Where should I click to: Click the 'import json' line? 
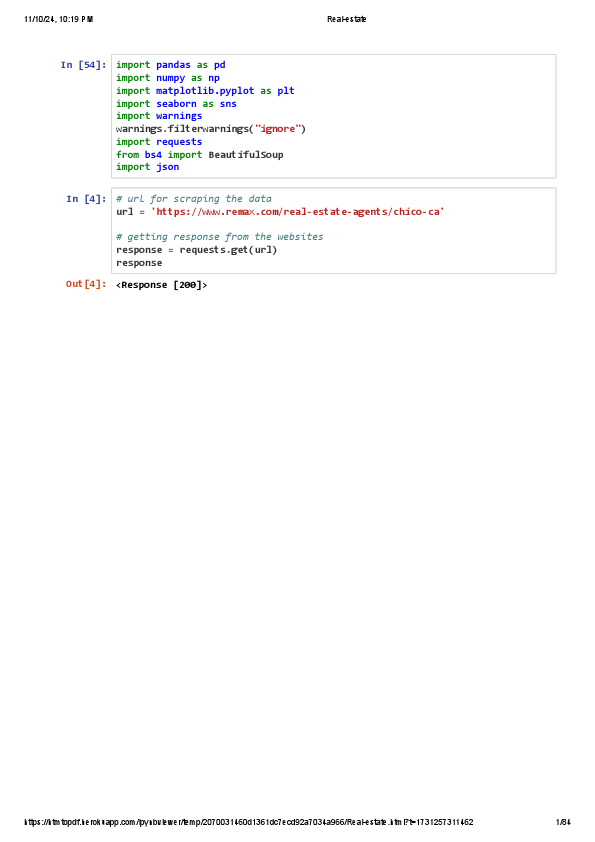(x=148, y=167)
